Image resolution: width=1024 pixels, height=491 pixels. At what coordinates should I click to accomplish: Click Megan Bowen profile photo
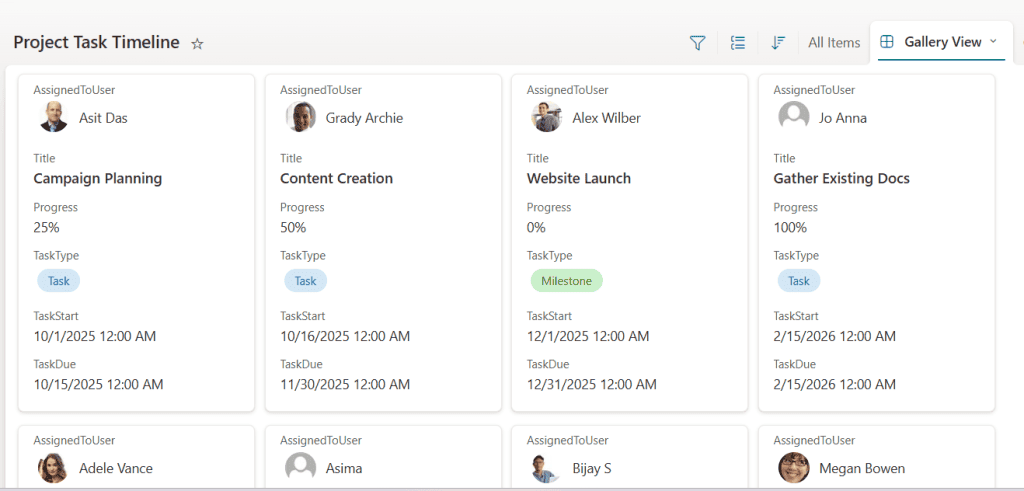click(x=793, y=467)
